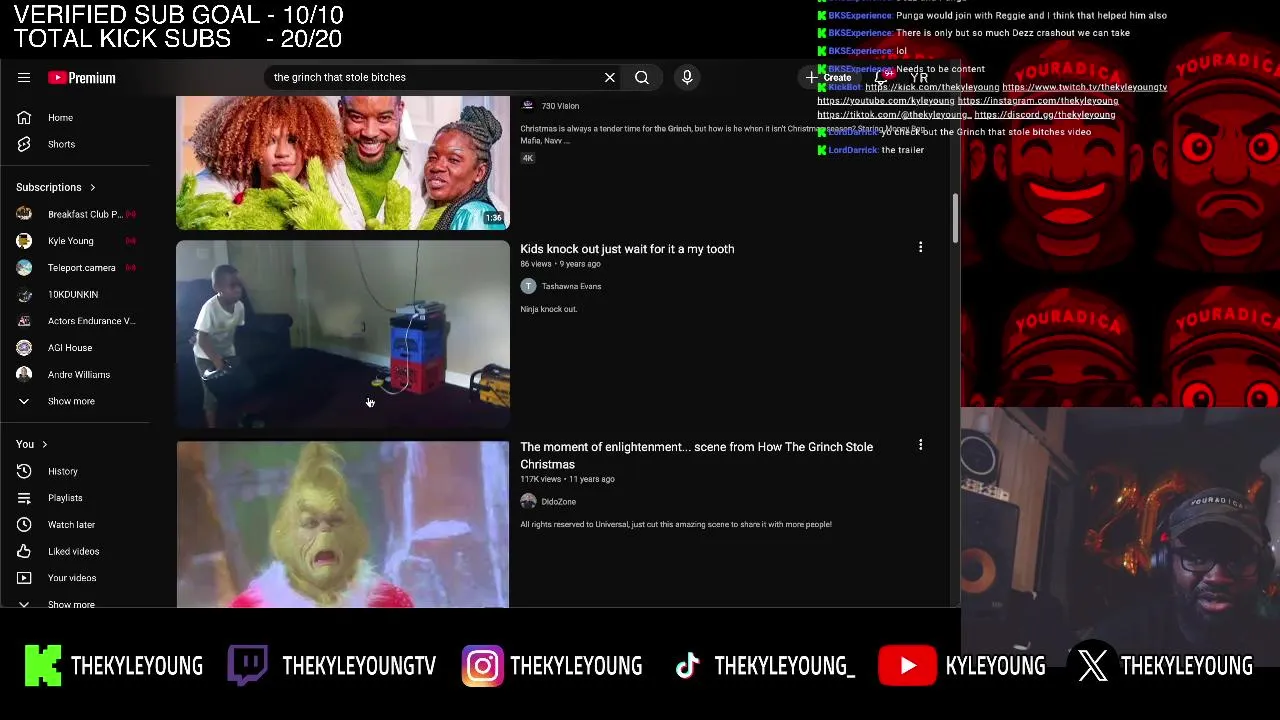This screenshot has height=720, width=1280.
Task: Click the YouTube logo in bottom banner
Action: click(907, 666)
